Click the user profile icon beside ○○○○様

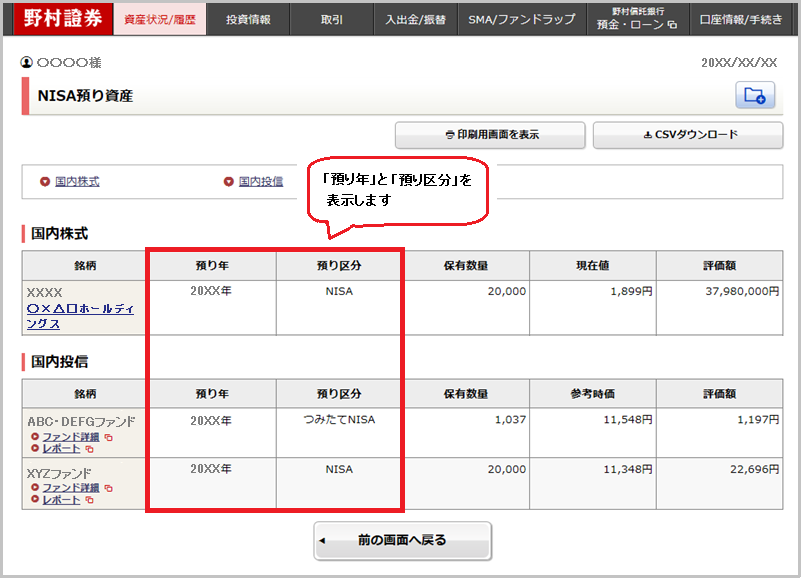(26, 63)
